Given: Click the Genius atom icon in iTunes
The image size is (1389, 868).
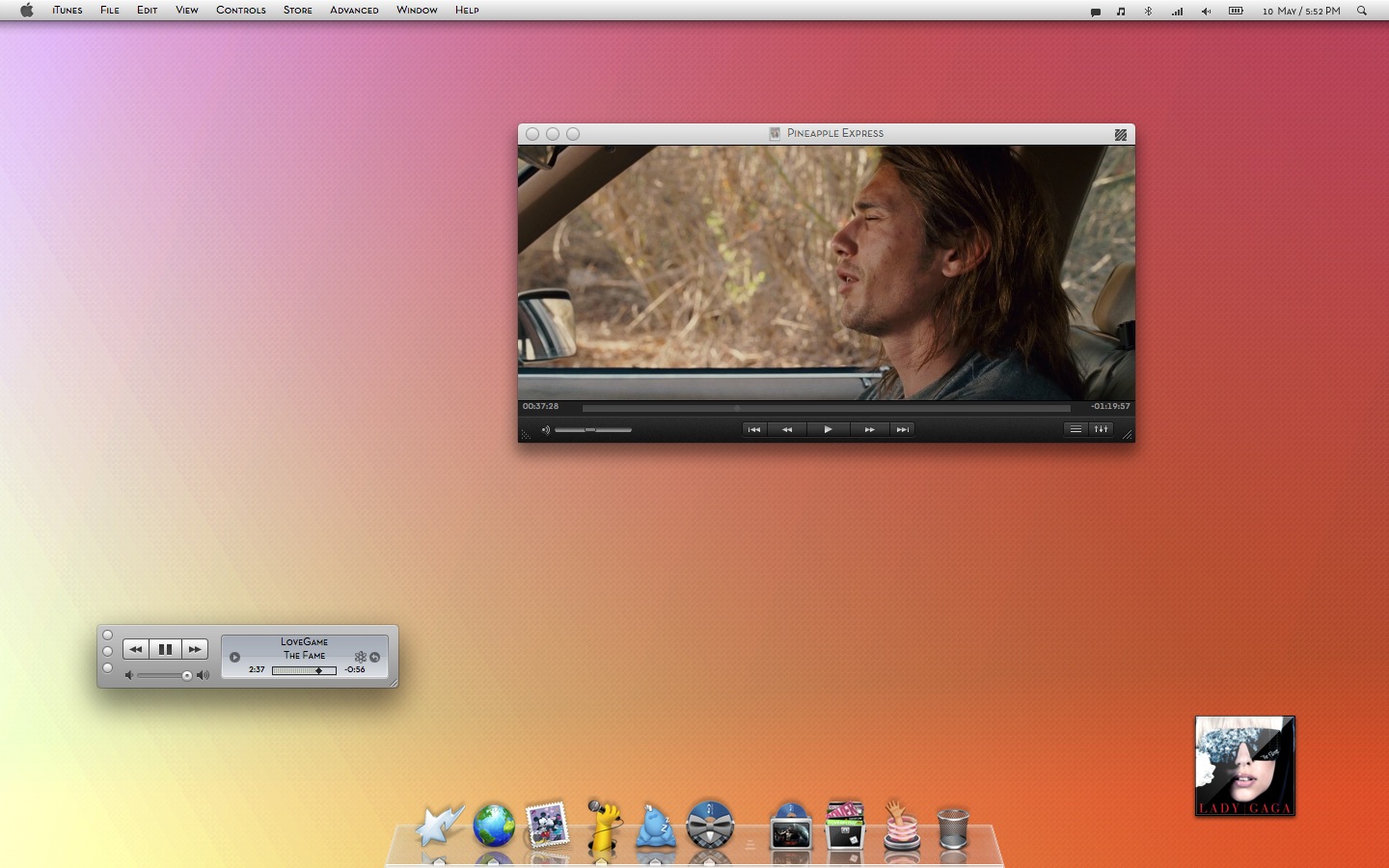Looking at the screenshot, I should 361,657.
